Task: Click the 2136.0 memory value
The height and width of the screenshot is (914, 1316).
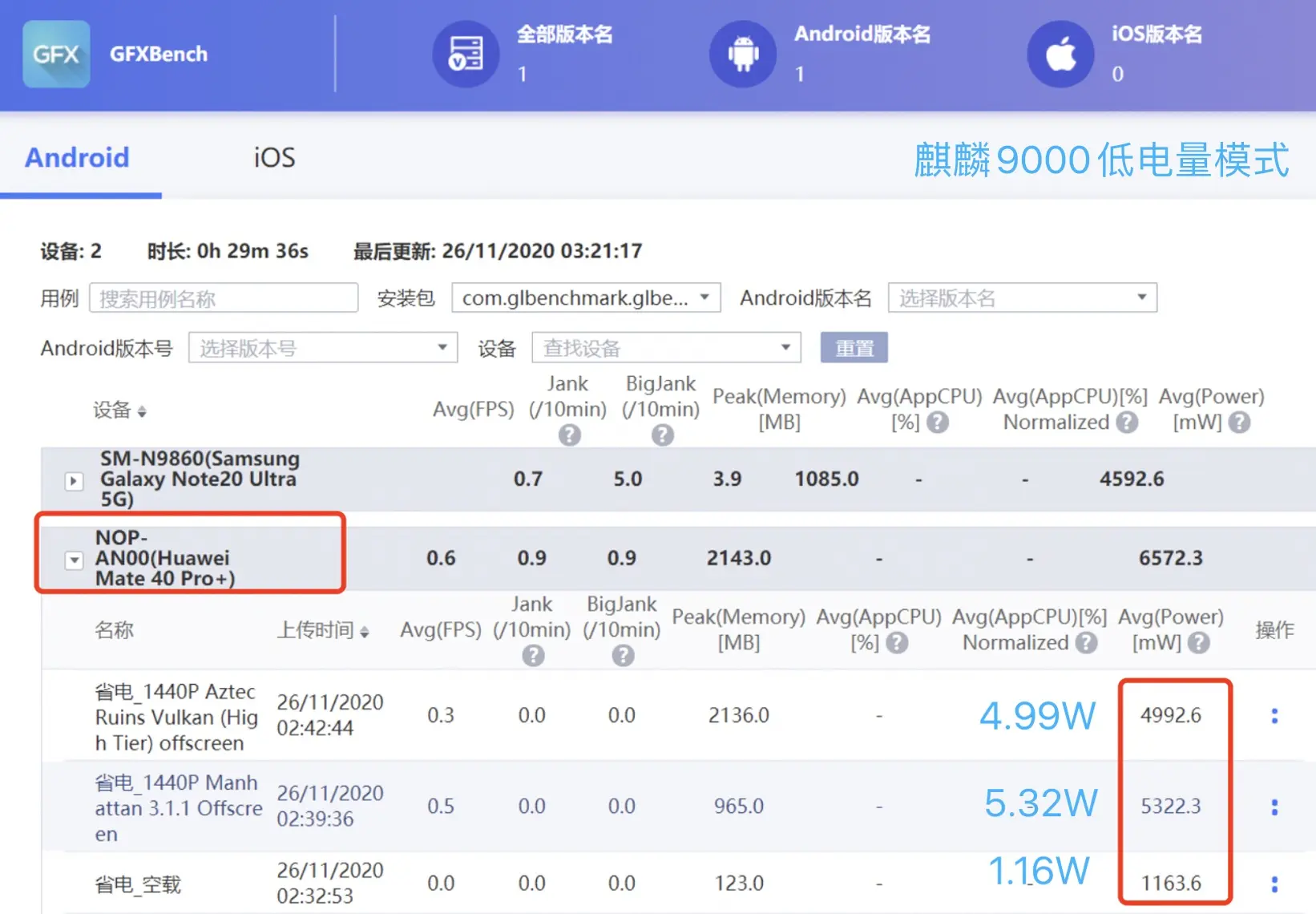Action: point(739,715)
